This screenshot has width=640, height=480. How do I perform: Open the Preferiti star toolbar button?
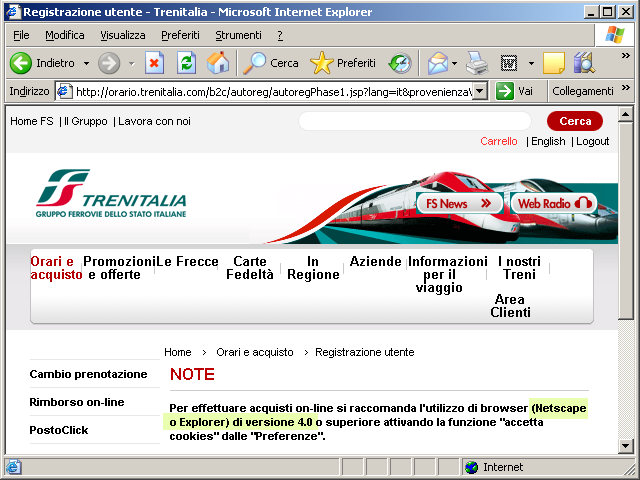(x=342, y=63)
